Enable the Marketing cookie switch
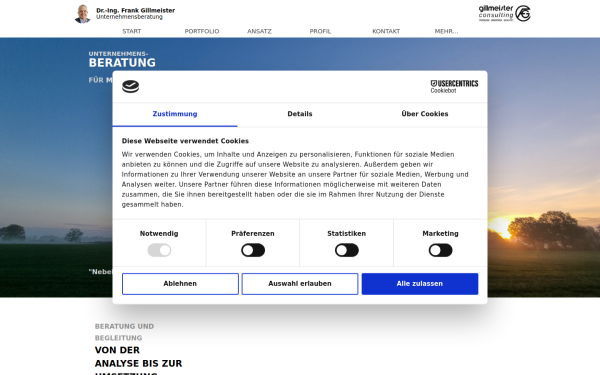The image size is (600, 375). point(440,250)
